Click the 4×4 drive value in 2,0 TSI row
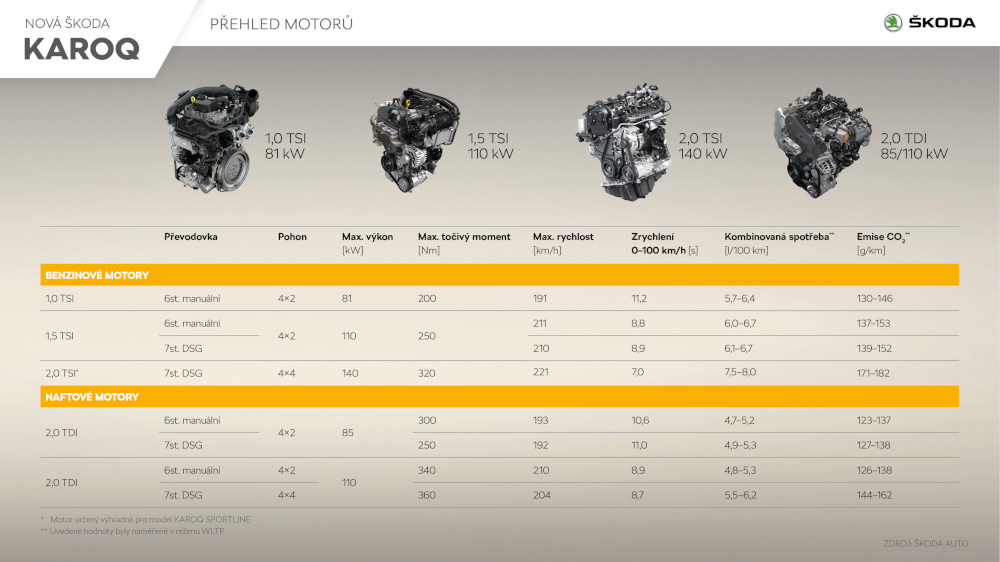This screenshot has width=1000, height=562. (x=286, y=373)
